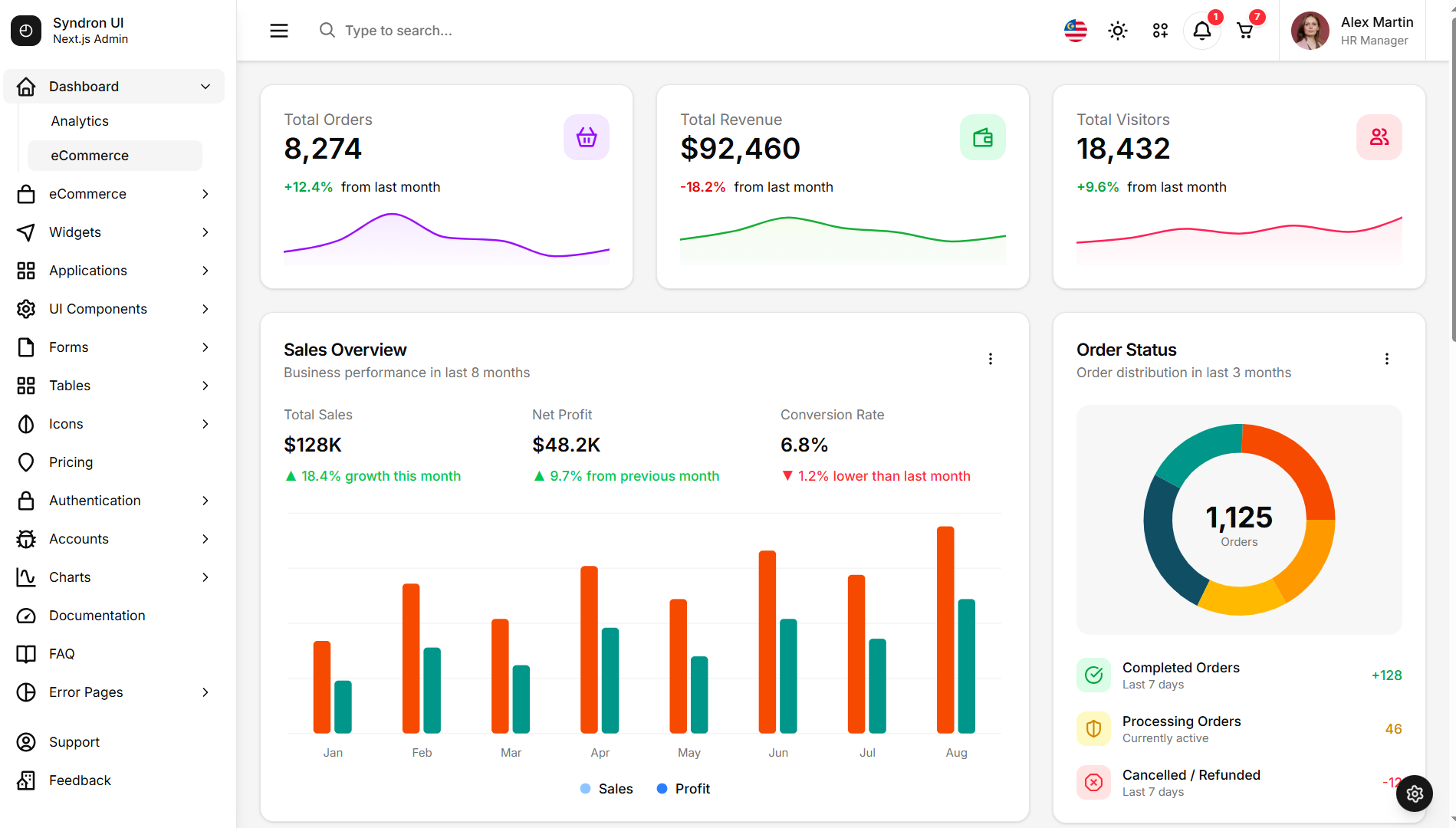The height and width of the screenshot is (828, 1456).
Task: Click the $92,460 revenue value
Action: point(740,148)
